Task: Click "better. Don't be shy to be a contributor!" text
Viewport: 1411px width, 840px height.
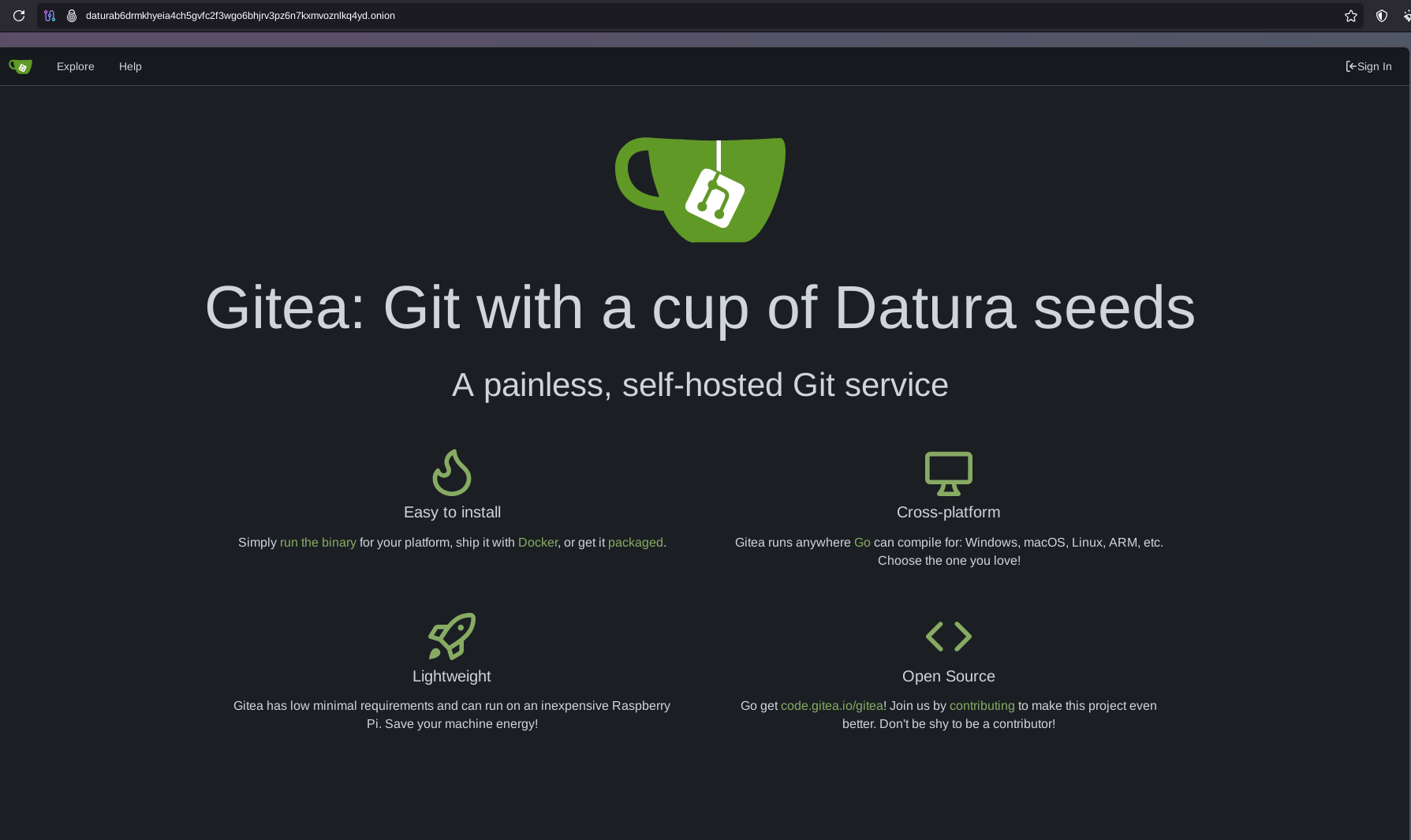Action: point(949,724)
